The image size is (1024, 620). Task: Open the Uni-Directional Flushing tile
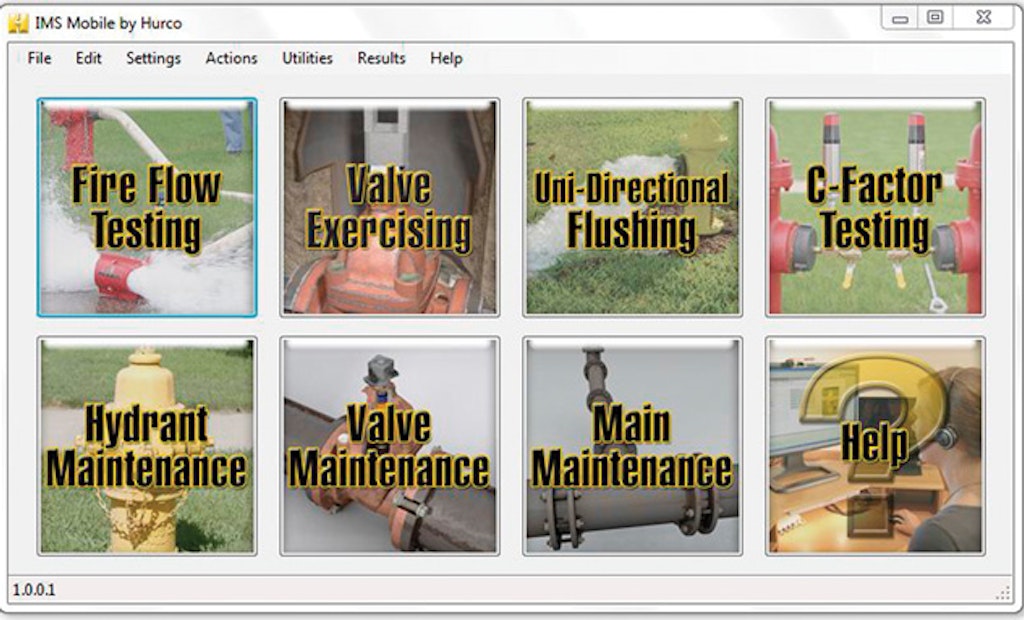[632, 208]
